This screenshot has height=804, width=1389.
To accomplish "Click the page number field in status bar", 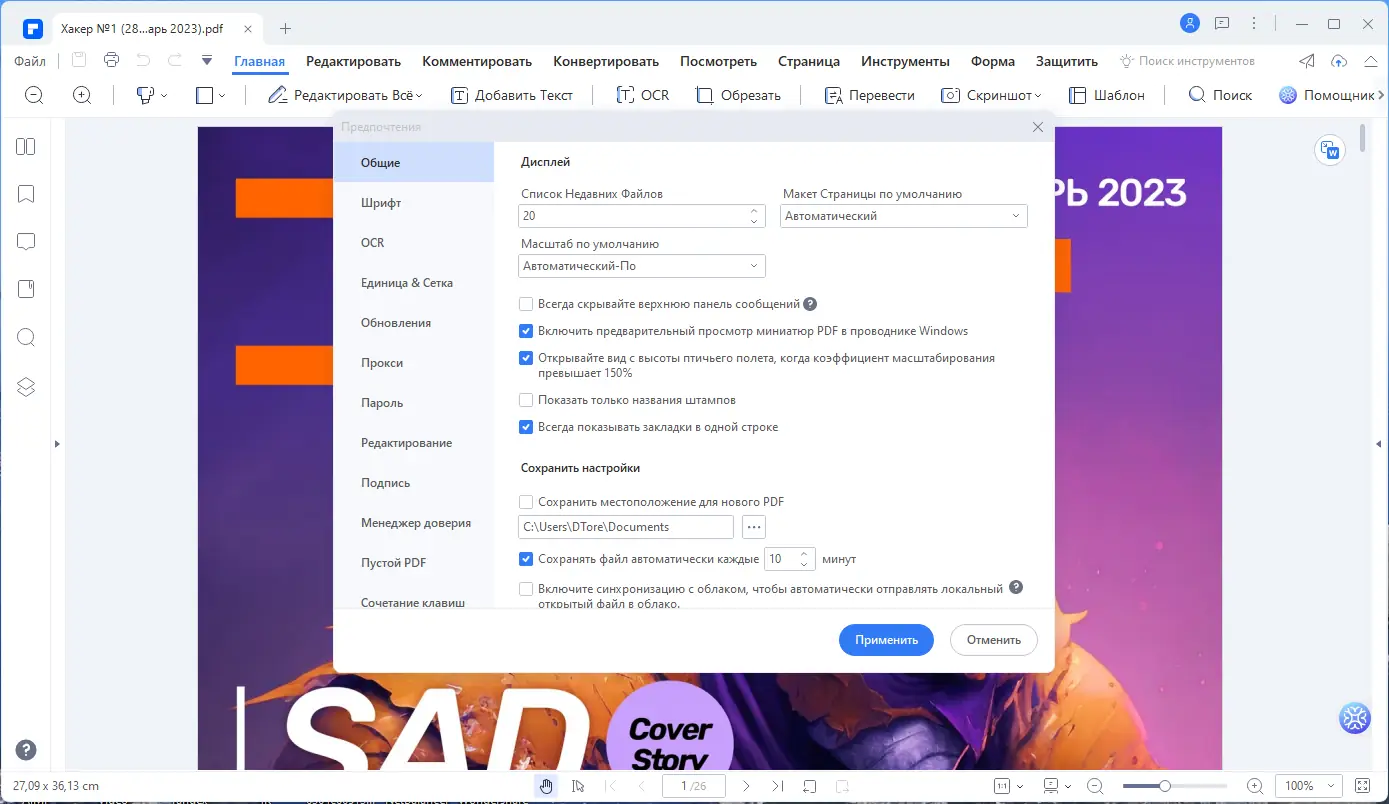I will (x=694, y=786).
